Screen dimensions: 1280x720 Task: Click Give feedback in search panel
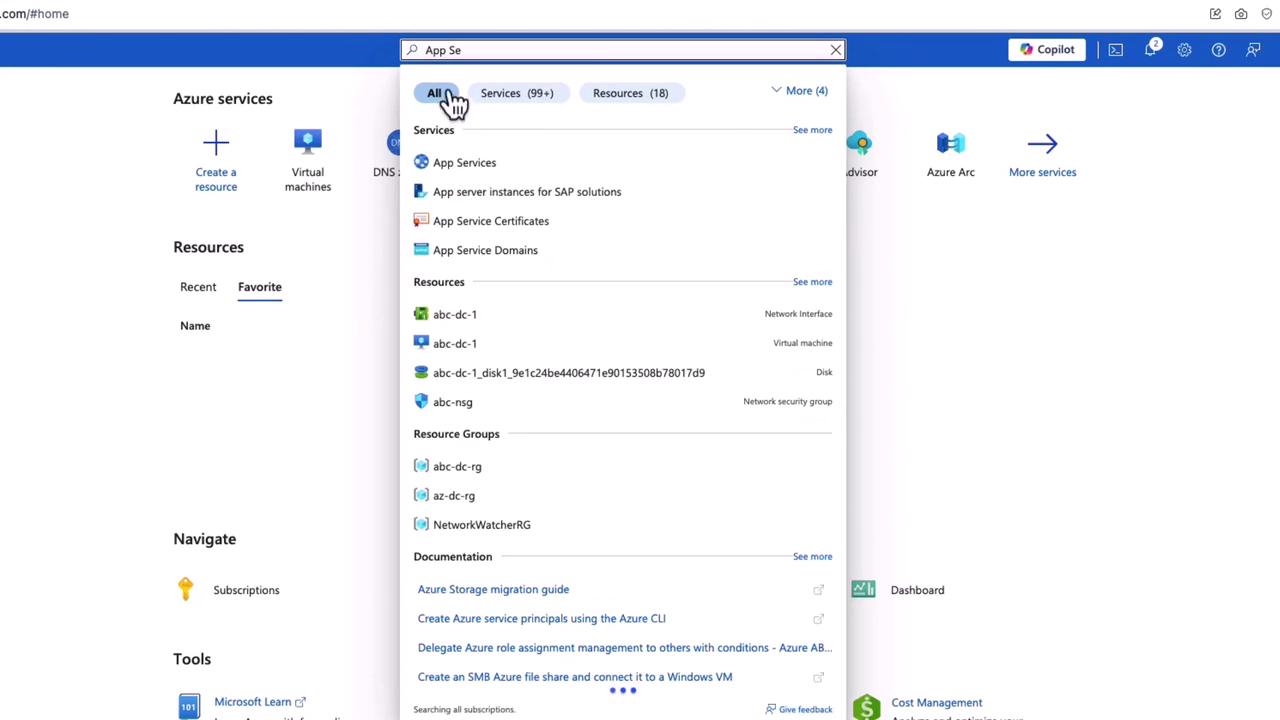pos(799,709)
